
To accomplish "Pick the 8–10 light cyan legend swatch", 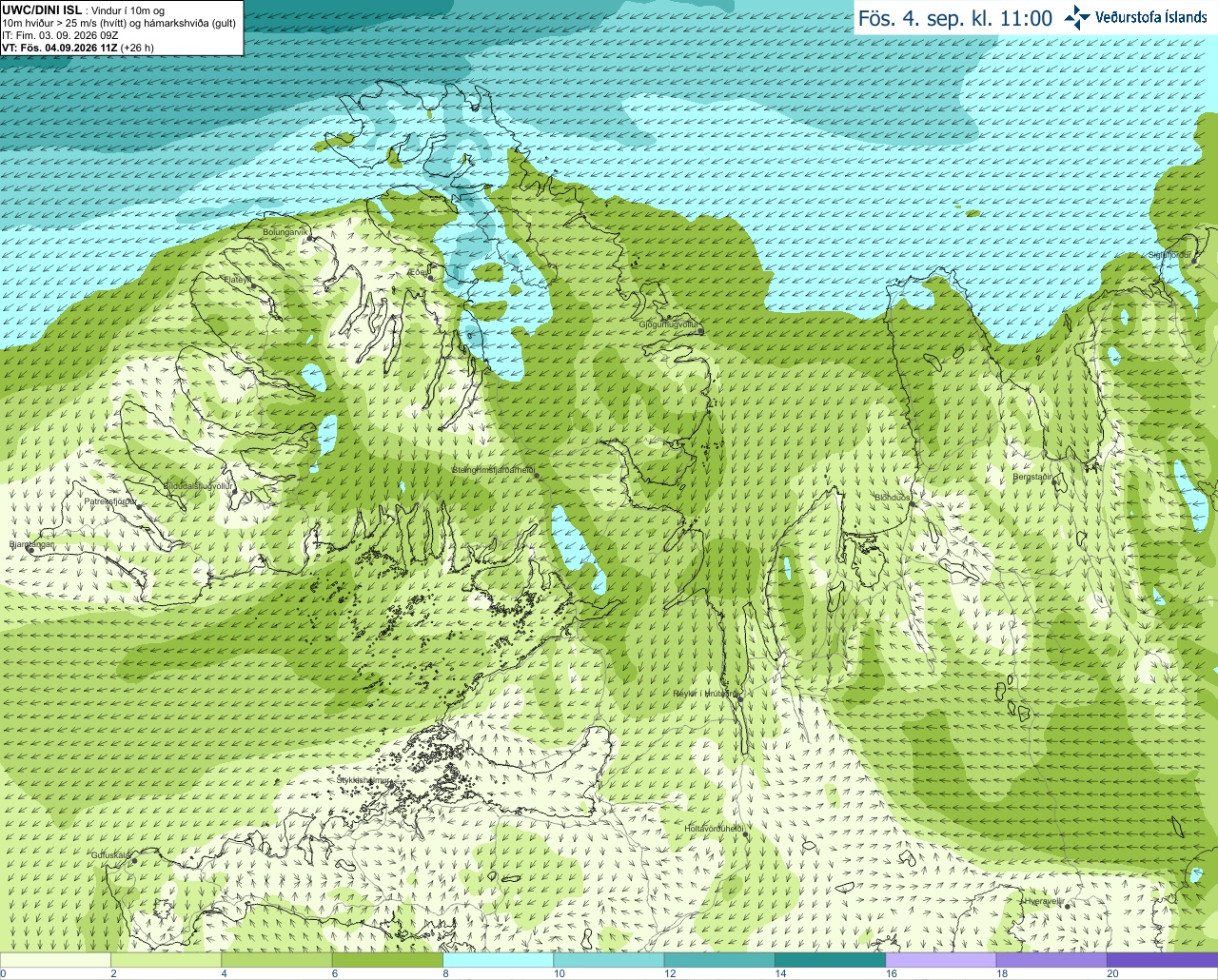I will (498, 961).
